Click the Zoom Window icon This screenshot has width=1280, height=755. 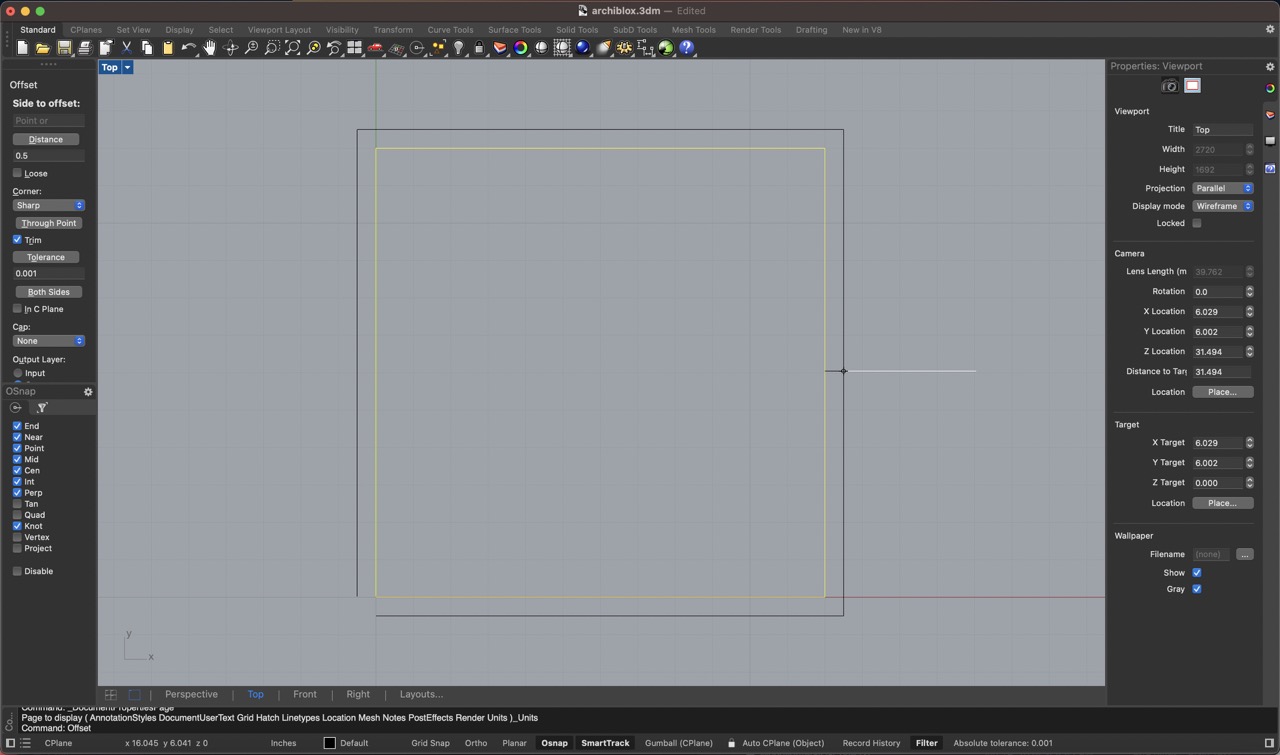pos(272,48)
